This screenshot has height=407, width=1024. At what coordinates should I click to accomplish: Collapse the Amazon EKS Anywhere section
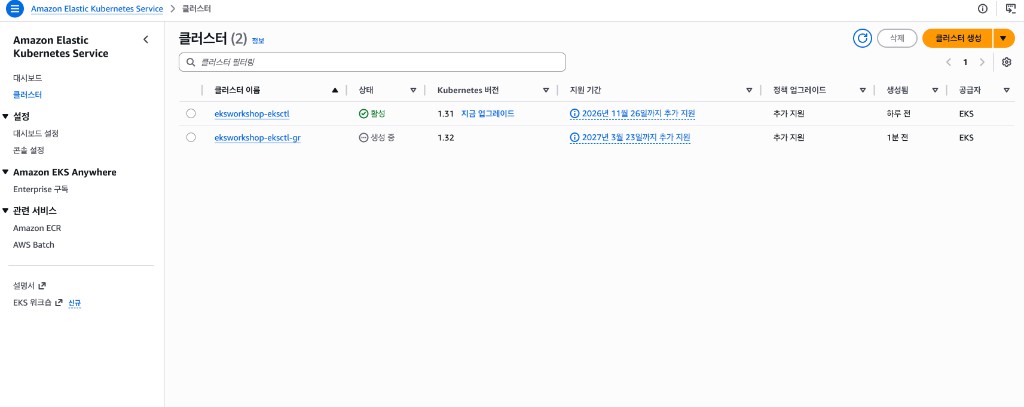(6, 172)
